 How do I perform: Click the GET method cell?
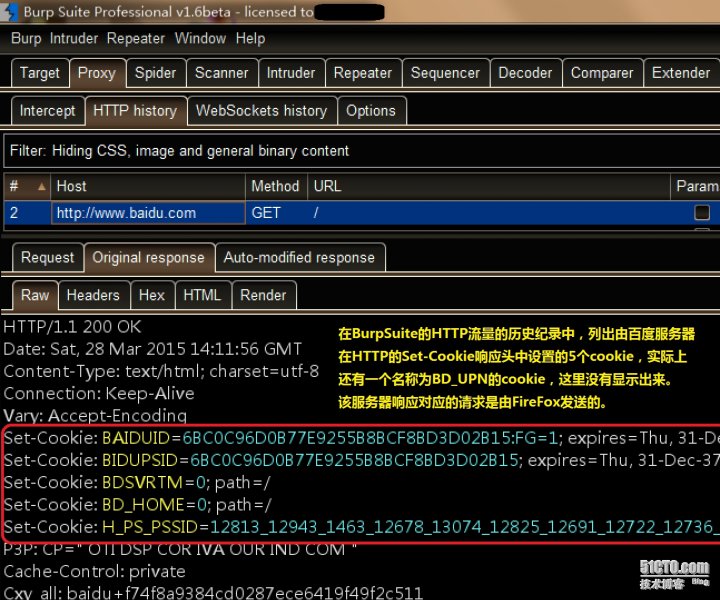(x=276, y=213)
